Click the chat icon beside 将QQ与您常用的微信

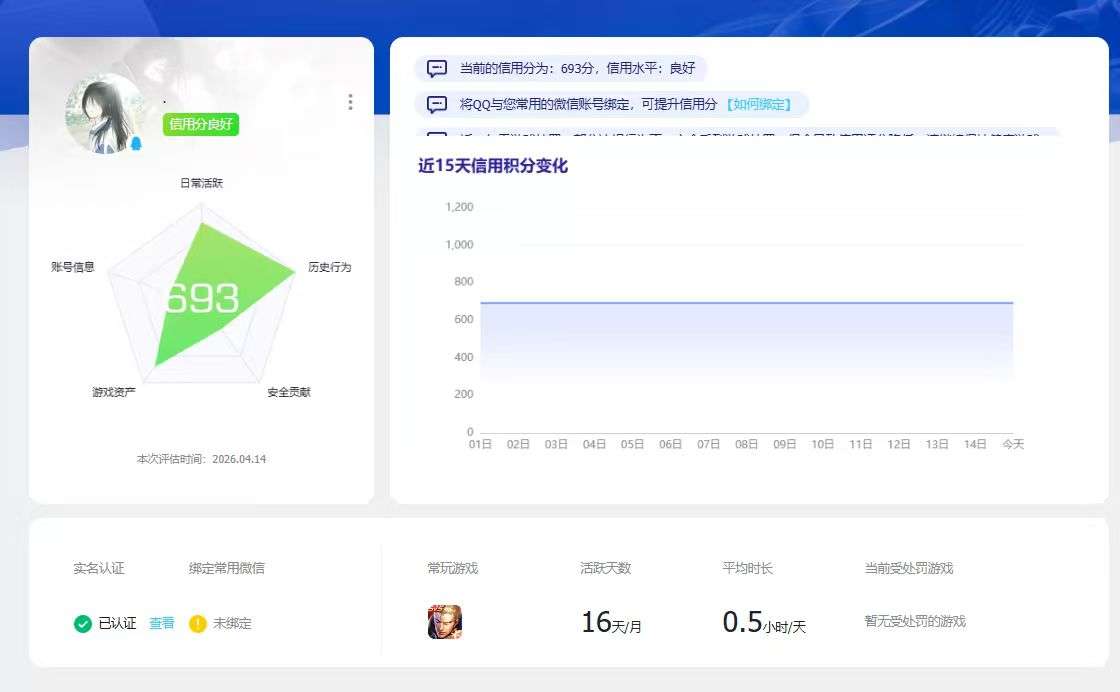[x=436, y=105]
